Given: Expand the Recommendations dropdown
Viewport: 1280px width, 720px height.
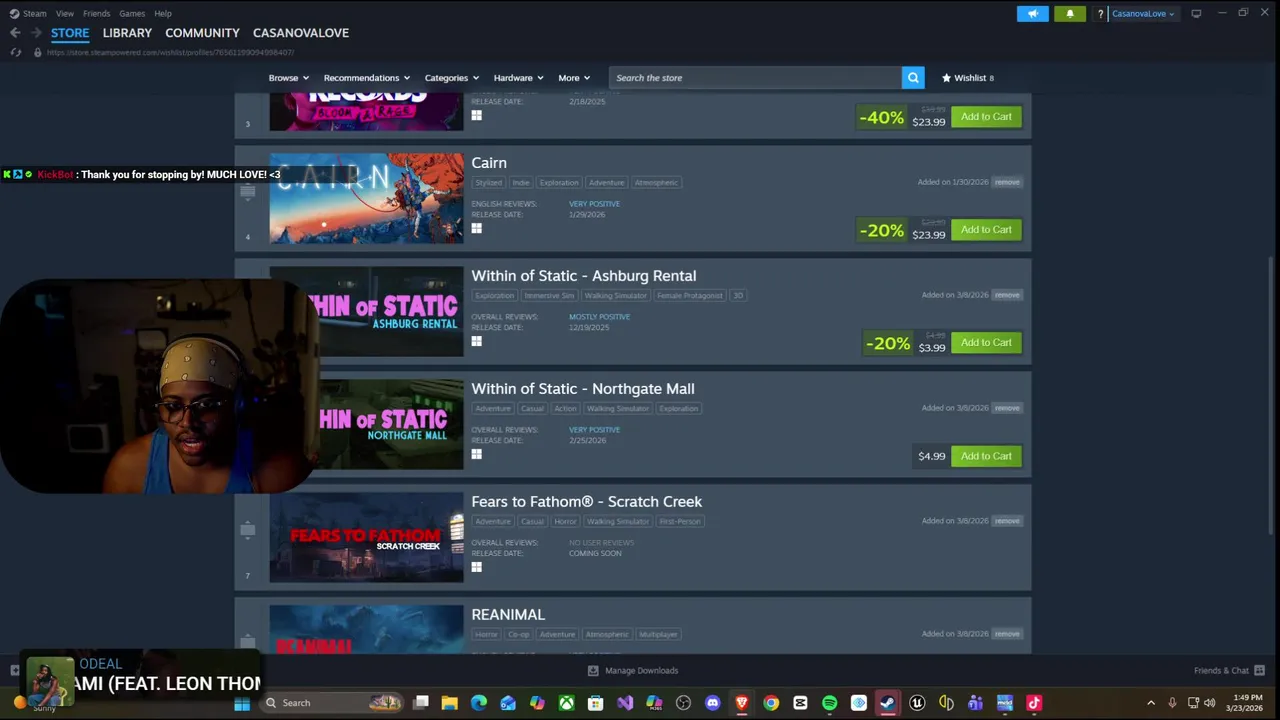Looking at the screenshot, I should (x=367, y=78).
